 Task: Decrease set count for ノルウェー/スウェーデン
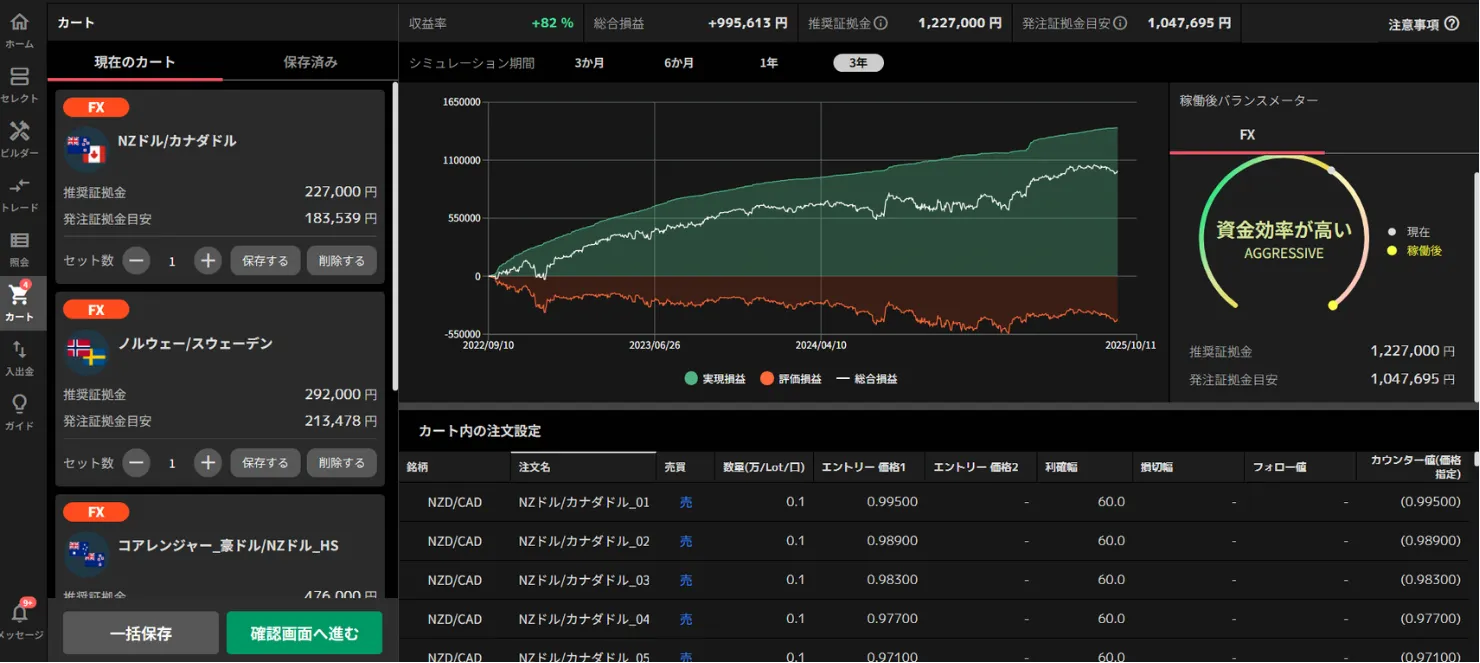tap(137, 463)
